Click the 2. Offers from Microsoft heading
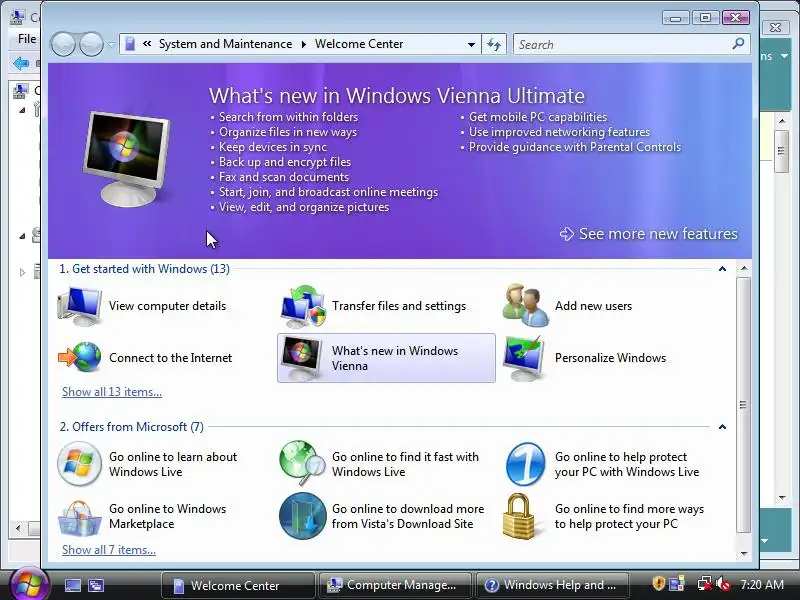 pos(132,427)
